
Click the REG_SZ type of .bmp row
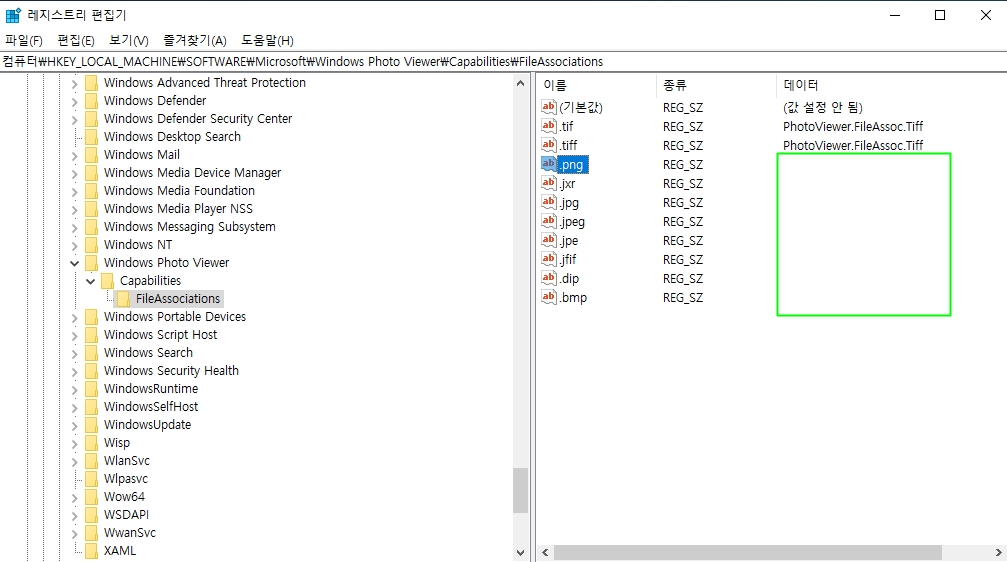pos(683,297)
